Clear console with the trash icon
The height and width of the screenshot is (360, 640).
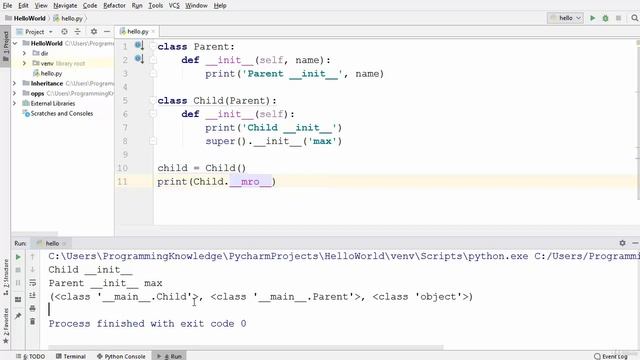click(33, 321)
